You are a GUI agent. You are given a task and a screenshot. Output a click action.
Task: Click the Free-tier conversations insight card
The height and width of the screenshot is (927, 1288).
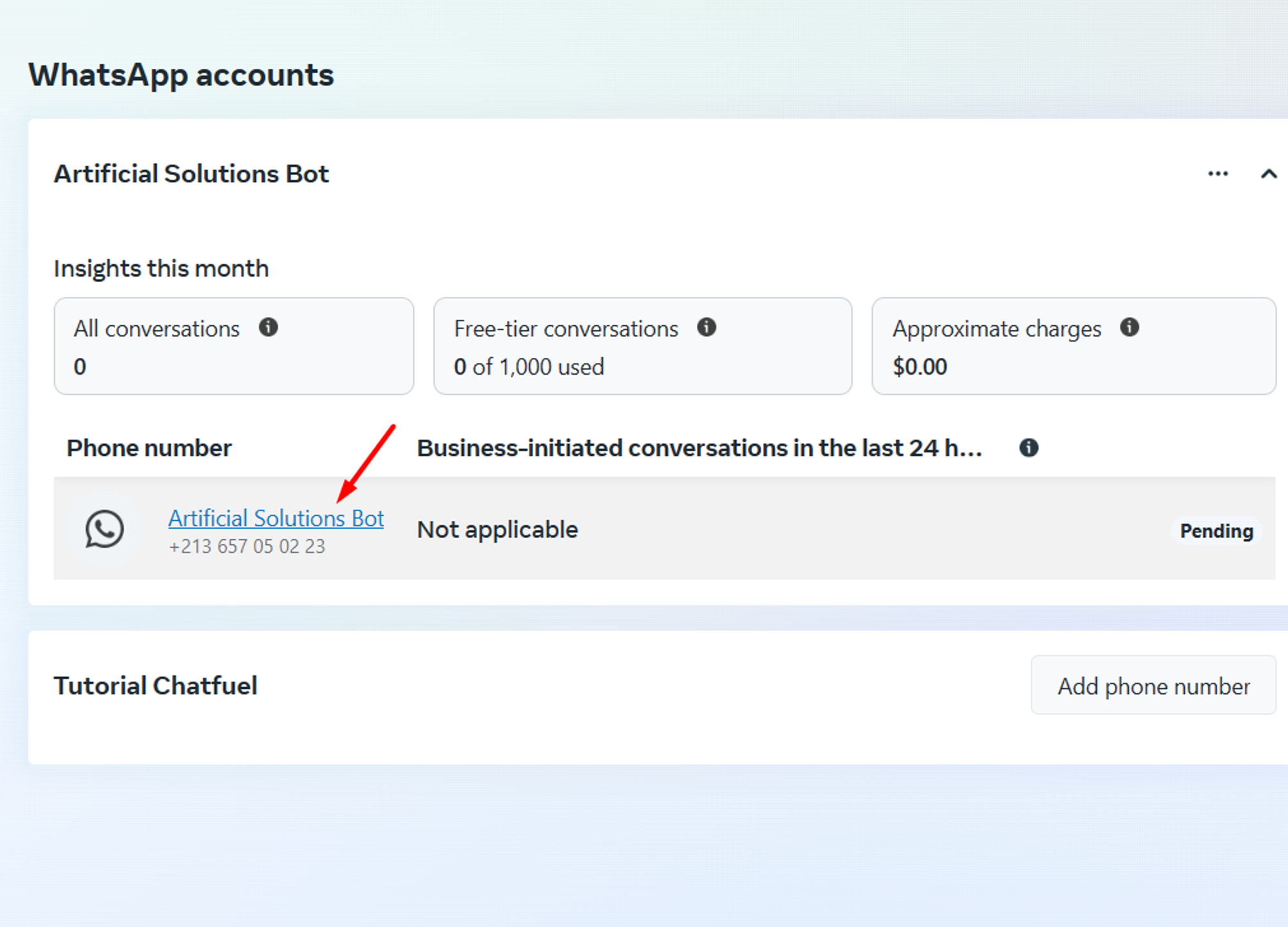pyautogui.click(x=642, y=346)
